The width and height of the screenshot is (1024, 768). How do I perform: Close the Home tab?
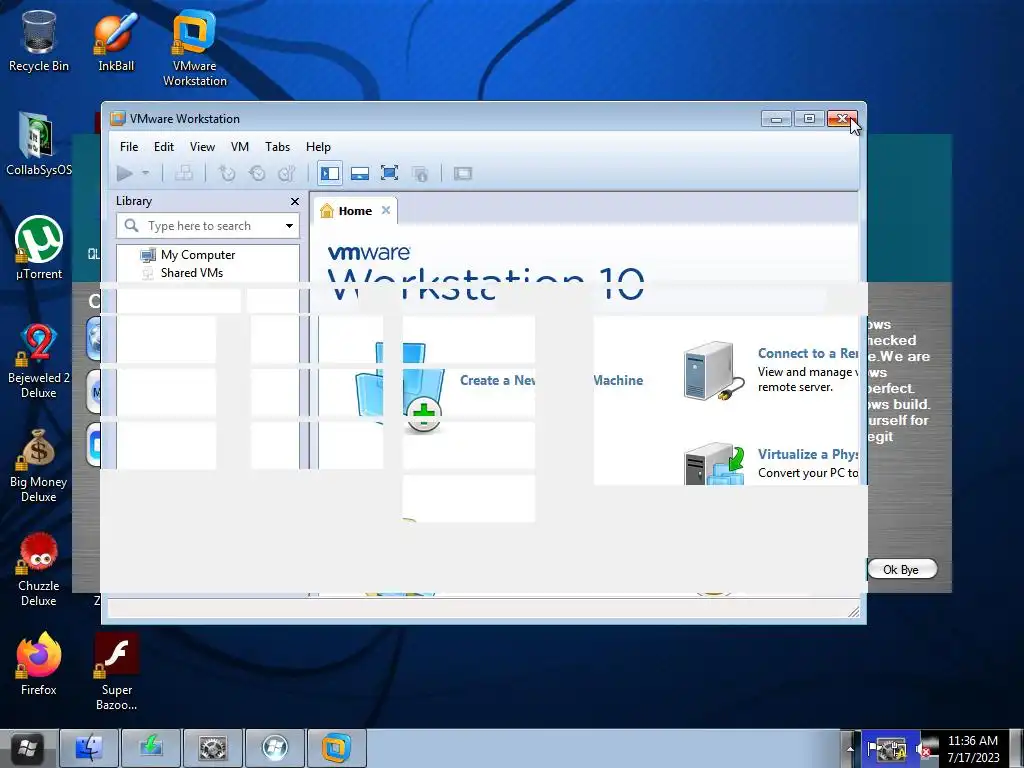tap(386, 210)
